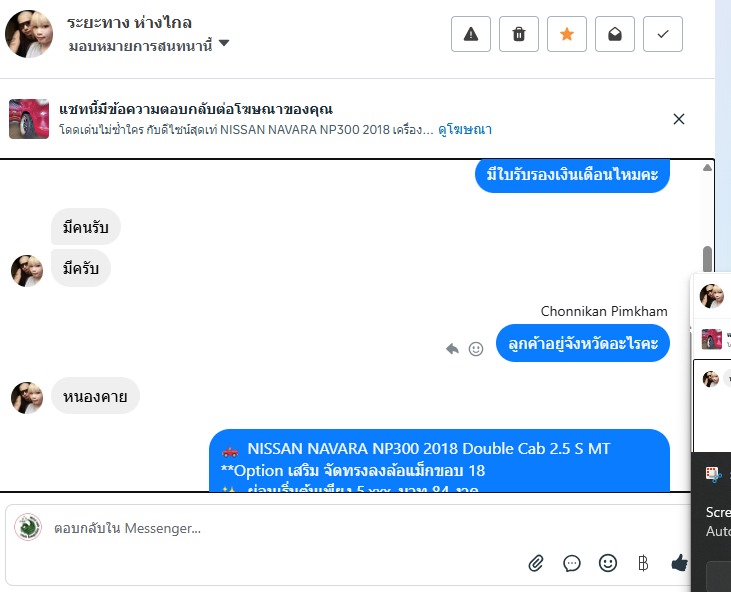This screenshot has height=592, width=731.
Task: Click the reply in Messenger text field
Action: pyautogui.click(x=289, y=528)
